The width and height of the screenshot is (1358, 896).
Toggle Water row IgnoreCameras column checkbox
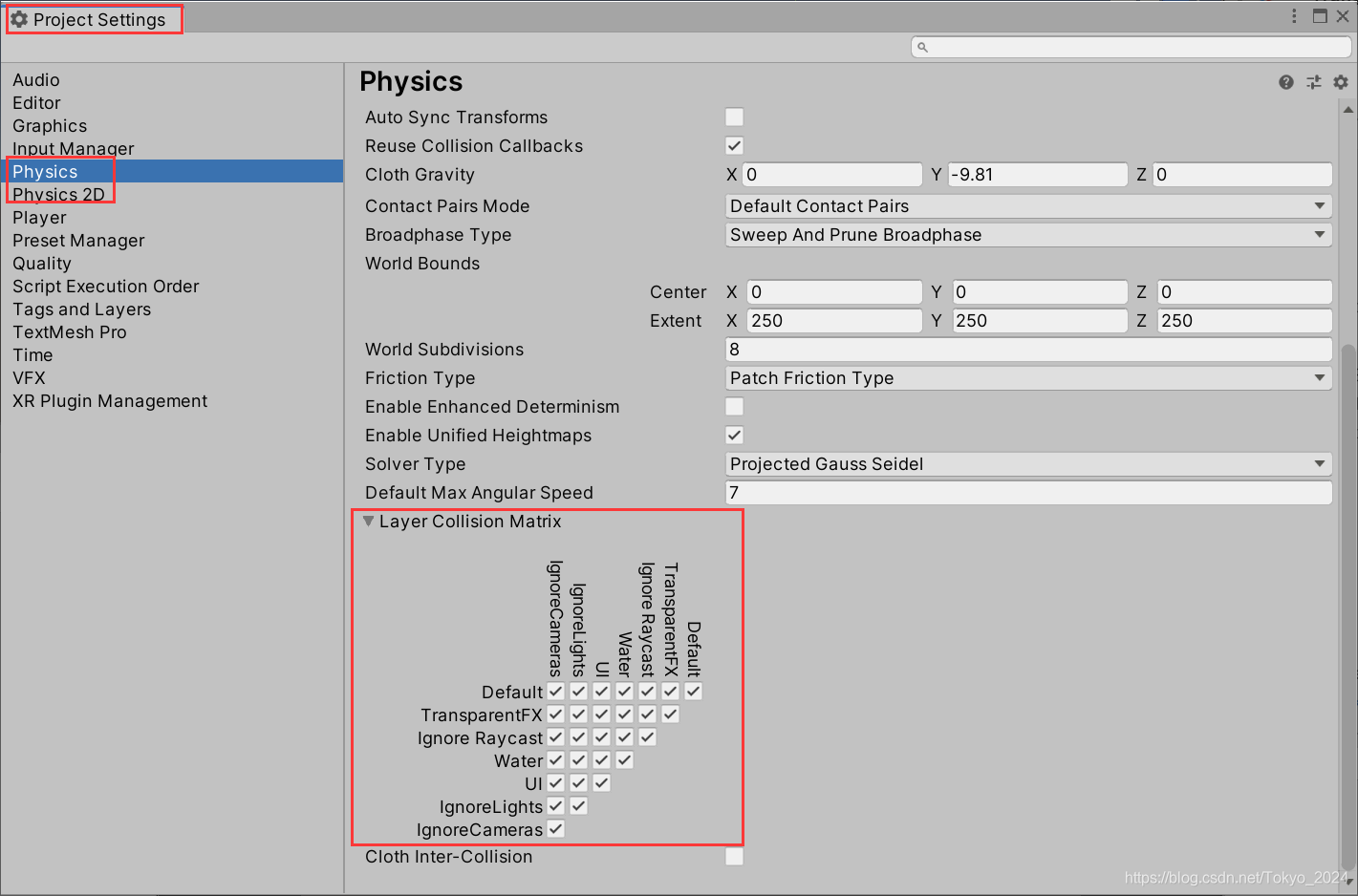556,759
